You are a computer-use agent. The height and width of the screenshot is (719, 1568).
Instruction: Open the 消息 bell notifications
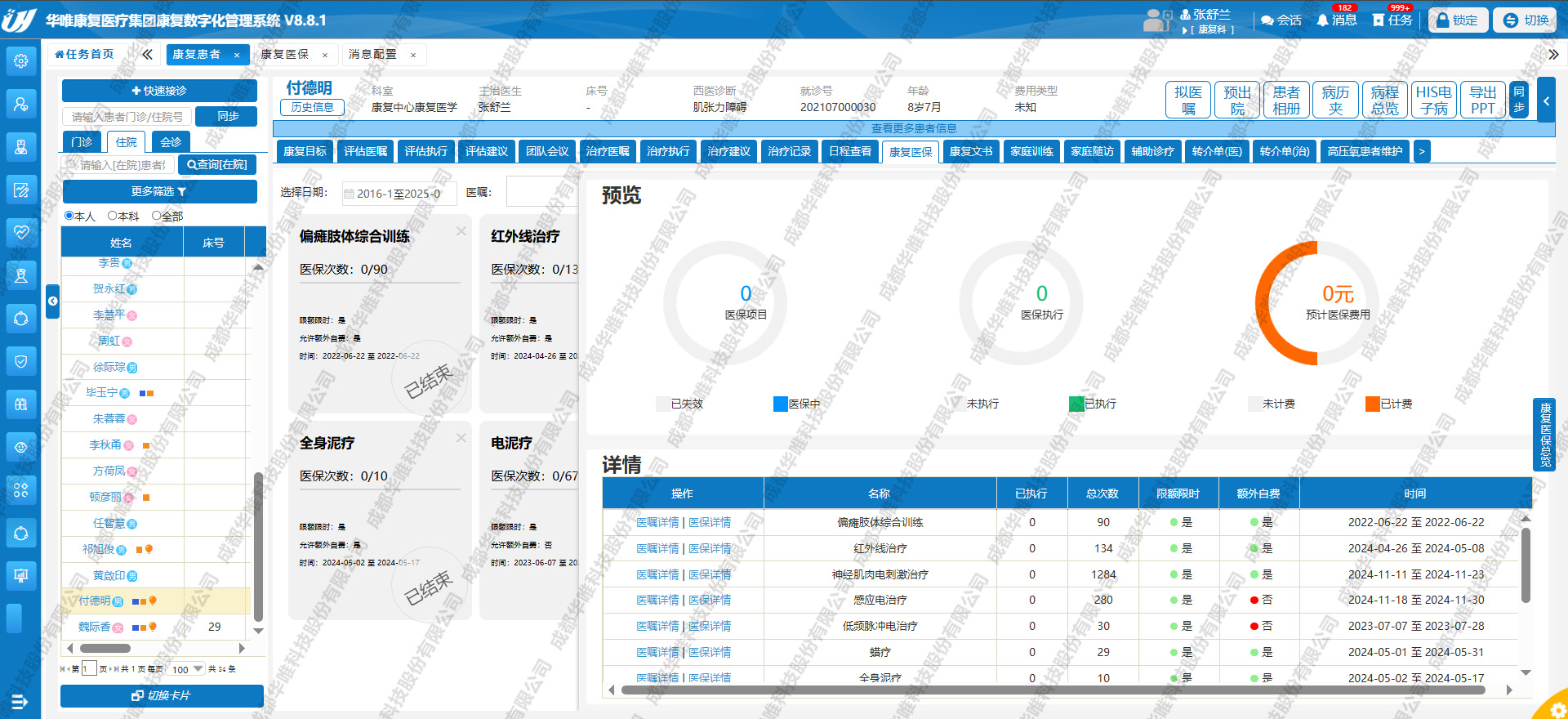click(1336, 20)
